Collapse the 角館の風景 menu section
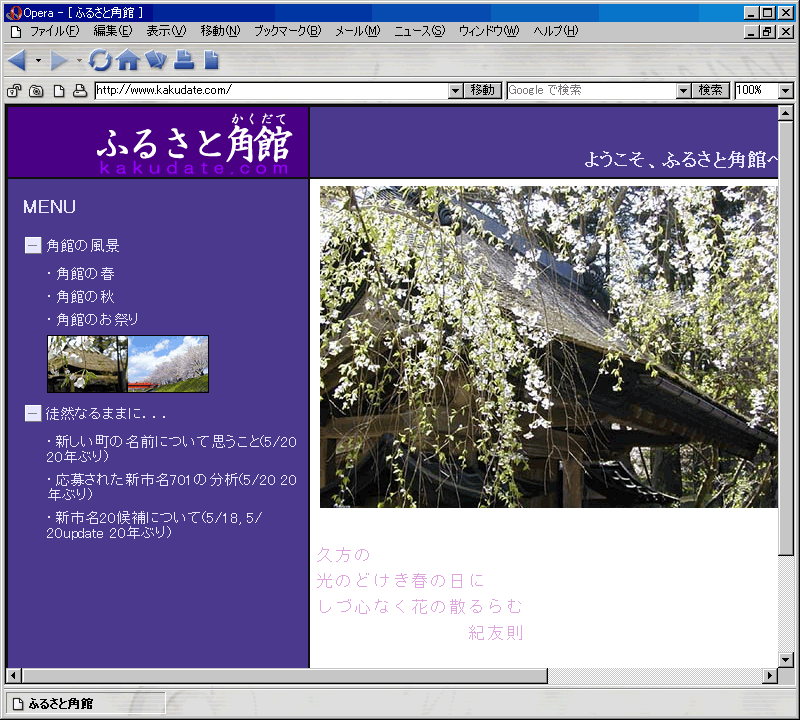This screenshot has width=800, height=720. coord(33,245)
